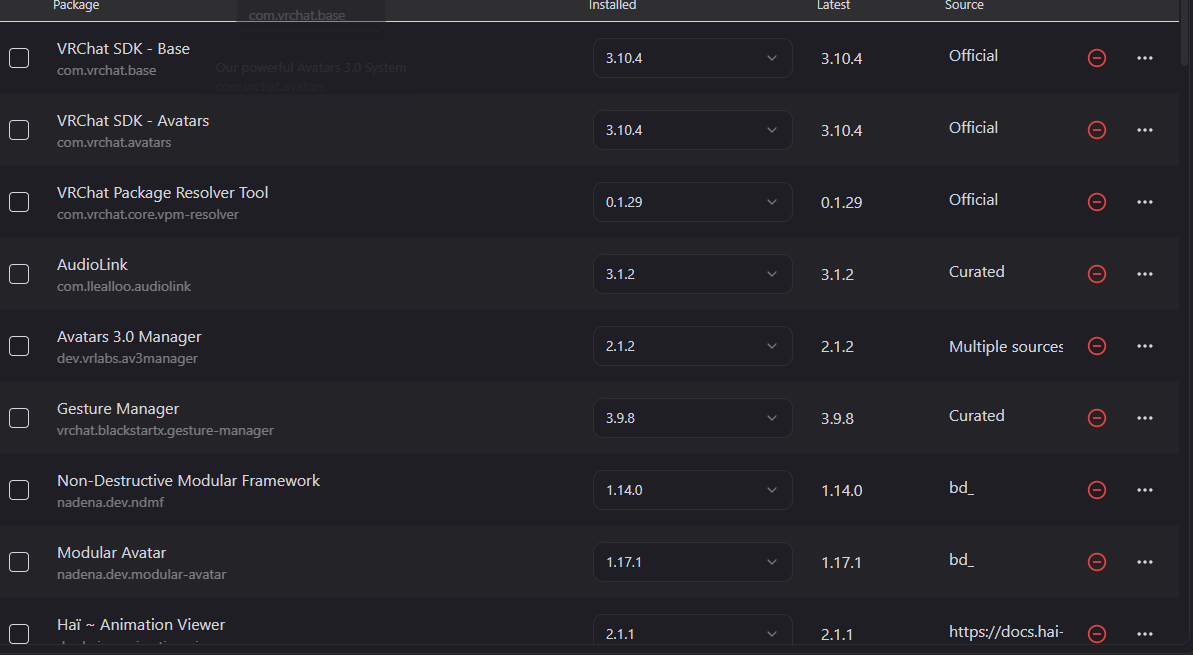
Task: Remove Non-Destructive Modular Framework package
Action: [x=1096, y=490]
